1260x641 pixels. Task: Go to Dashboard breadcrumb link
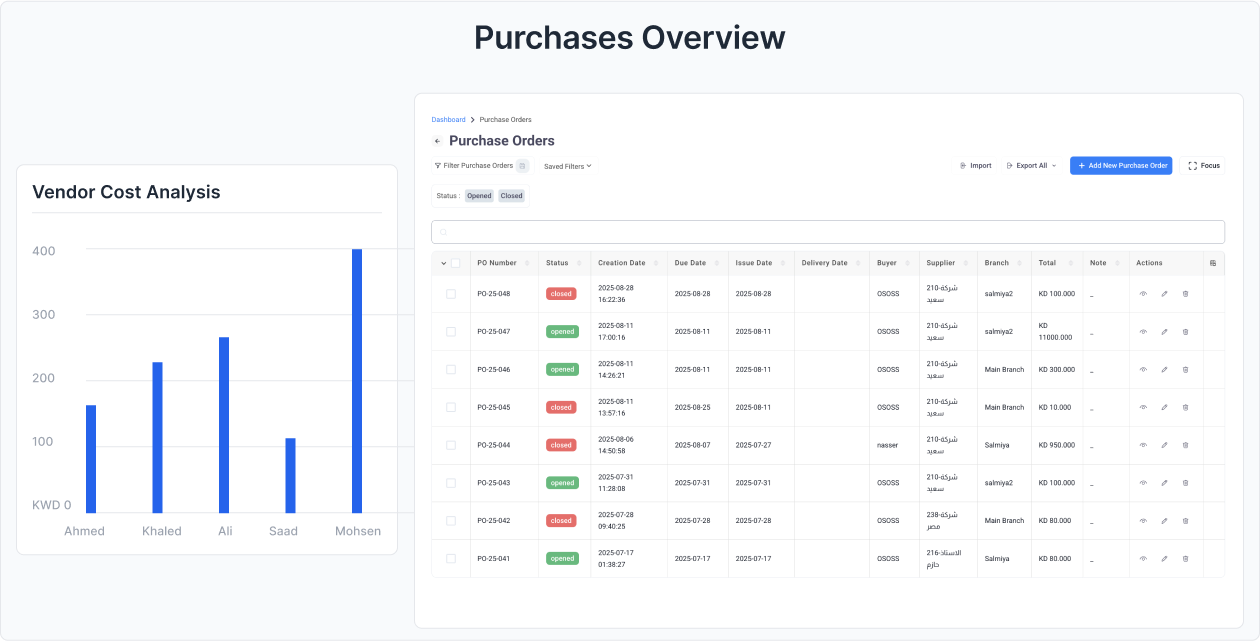click(448, 120)
